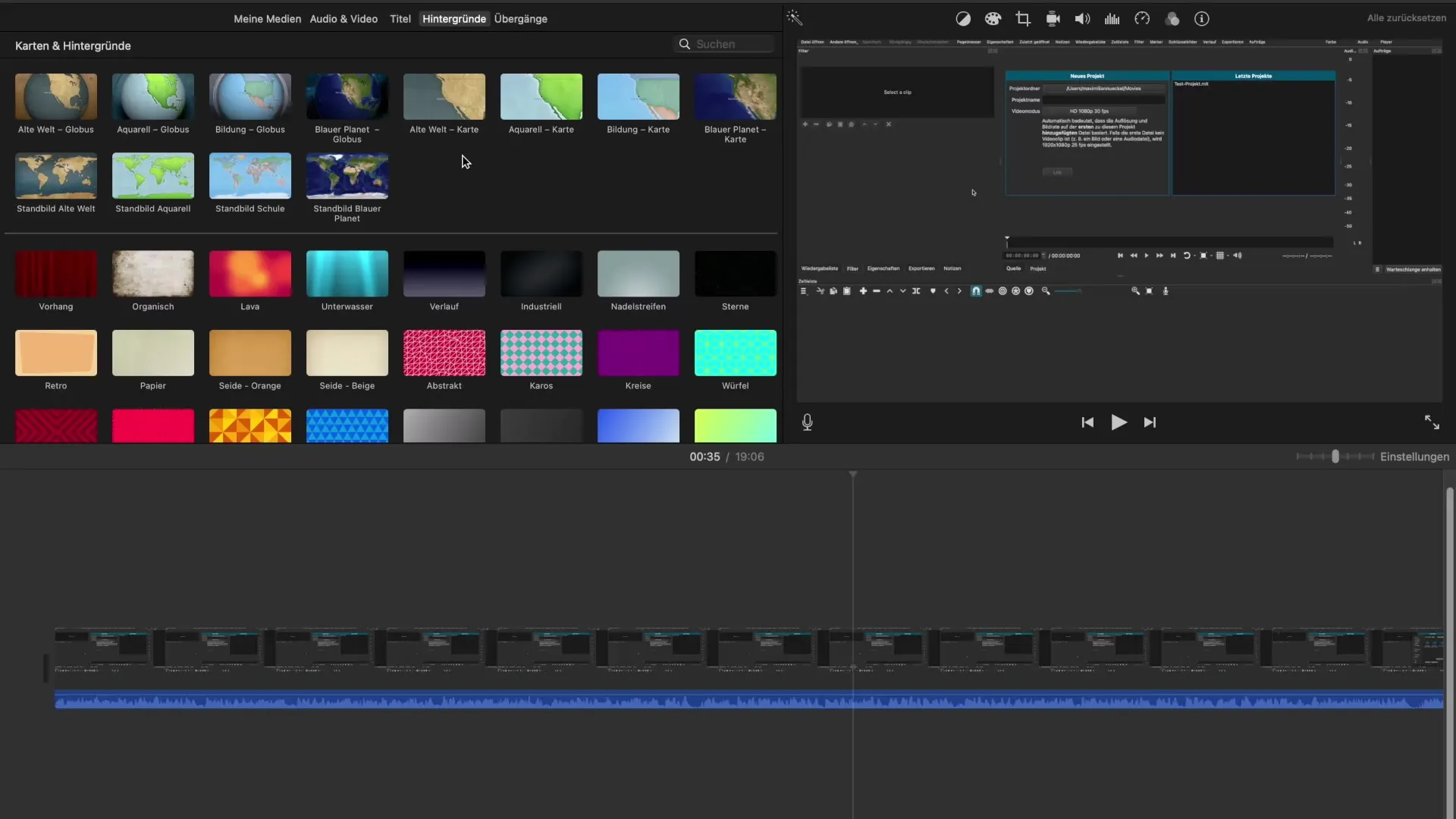Viewport: 1456px width, 819px height.
Task: Select the crop tool icon
Action: tap(1023, 19)
